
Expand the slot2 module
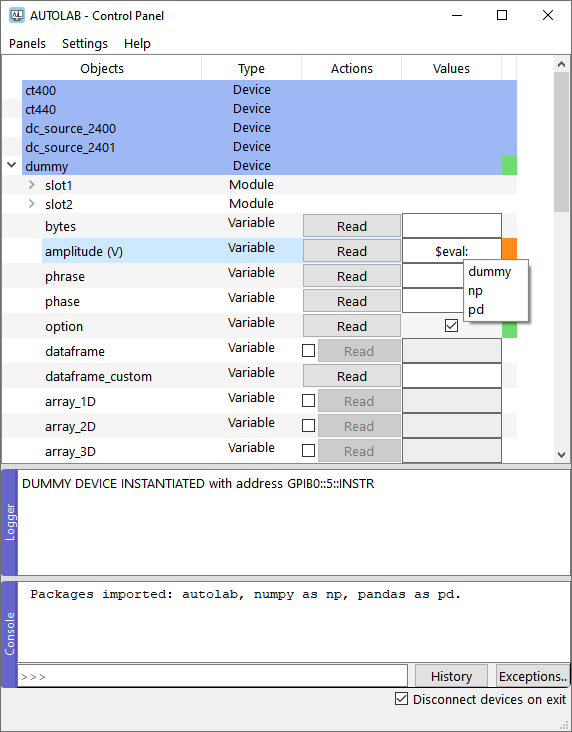click(x=32, y=204)
